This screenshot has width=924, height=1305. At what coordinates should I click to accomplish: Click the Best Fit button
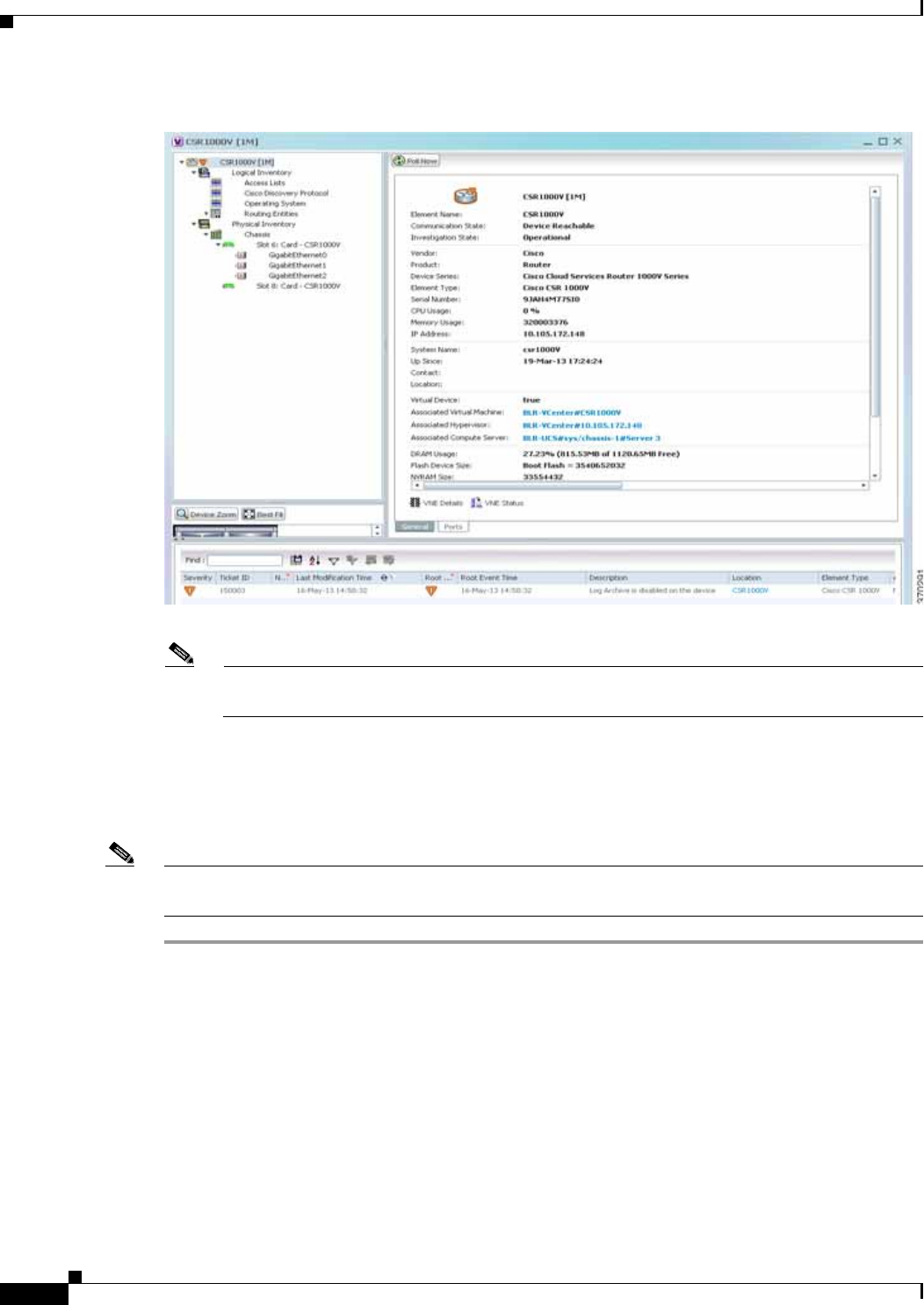[x=263, y=514]
